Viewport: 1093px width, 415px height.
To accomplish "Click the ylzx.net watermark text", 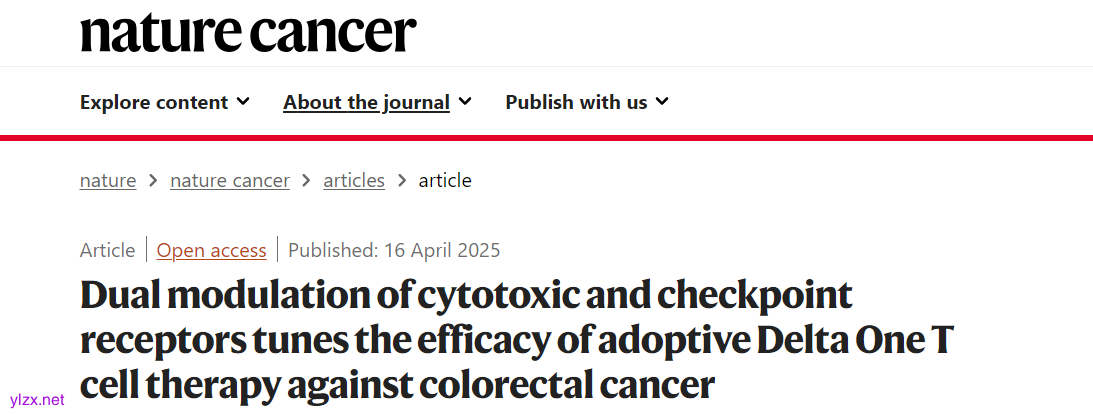I will tap(36, 400).
